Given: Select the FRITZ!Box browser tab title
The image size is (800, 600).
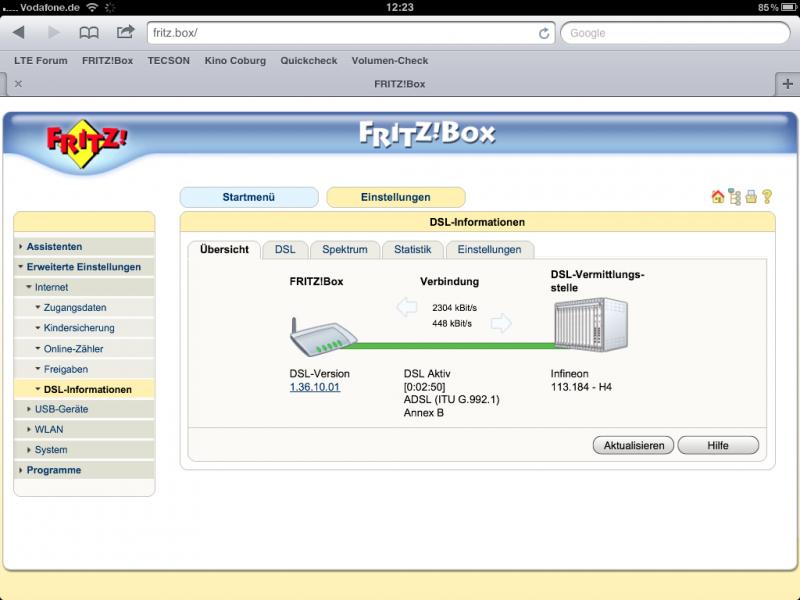Looking at the screenshot, I should (x=399, y=84).
